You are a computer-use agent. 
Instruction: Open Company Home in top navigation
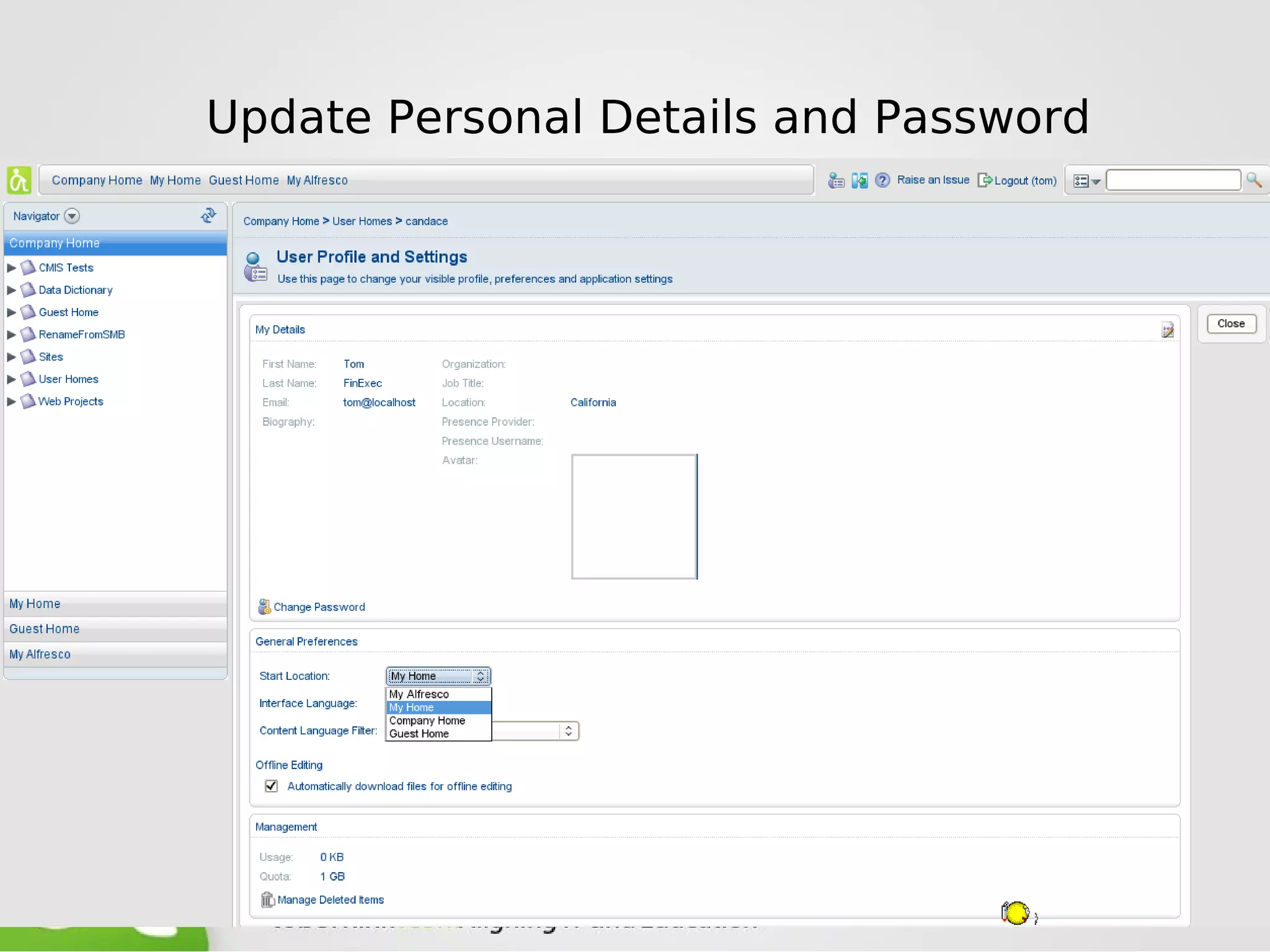pos(97,180)
